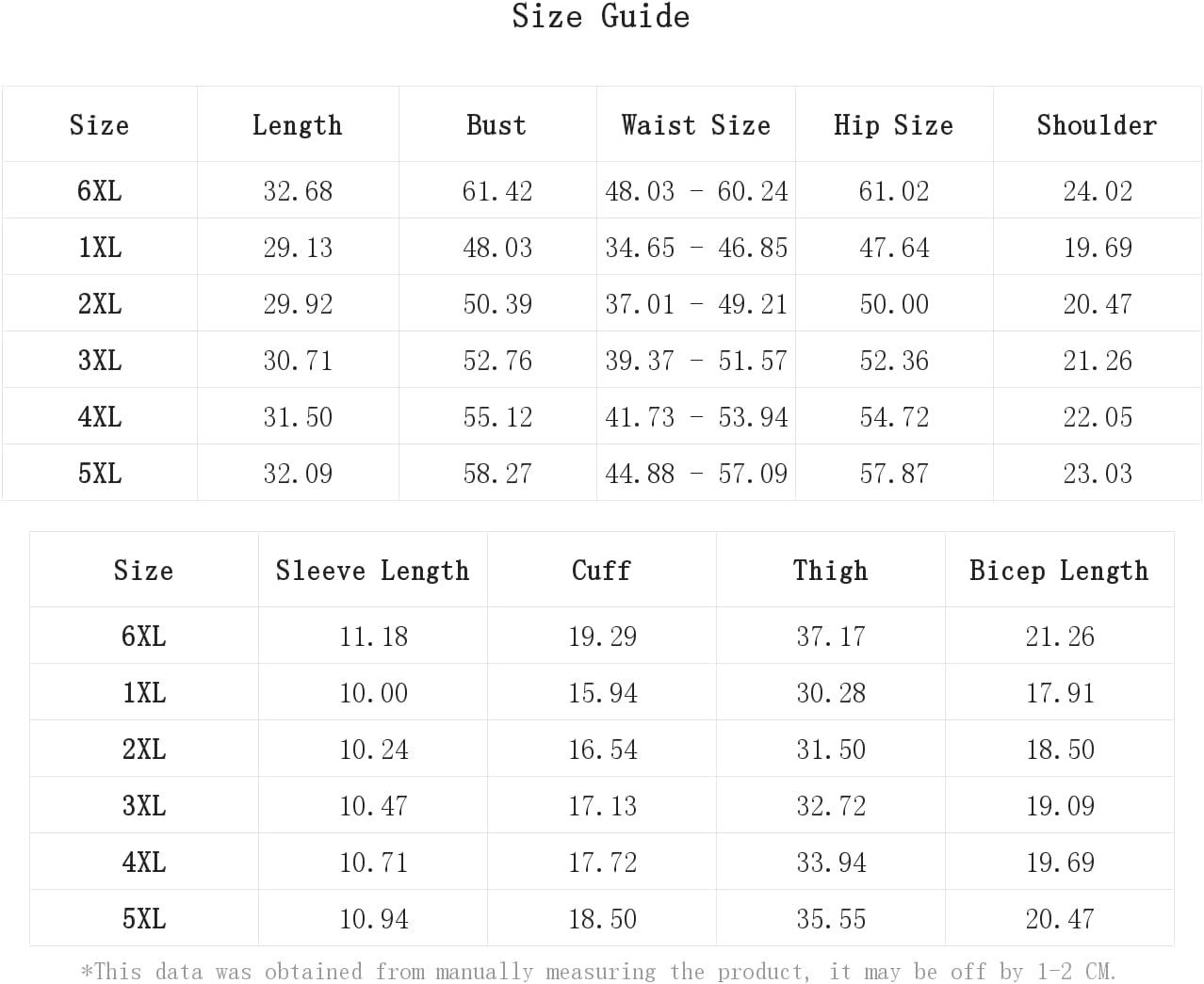This screenshot has height=984, width=1204.
Task: Click the Bust column header
Action: click(x=496, y=125)
